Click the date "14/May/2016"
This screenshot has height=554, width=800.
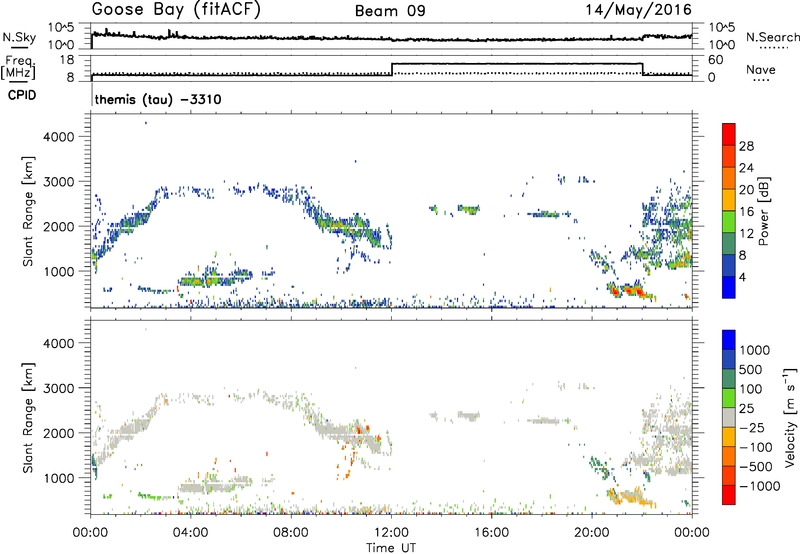(x=638, y=10)
